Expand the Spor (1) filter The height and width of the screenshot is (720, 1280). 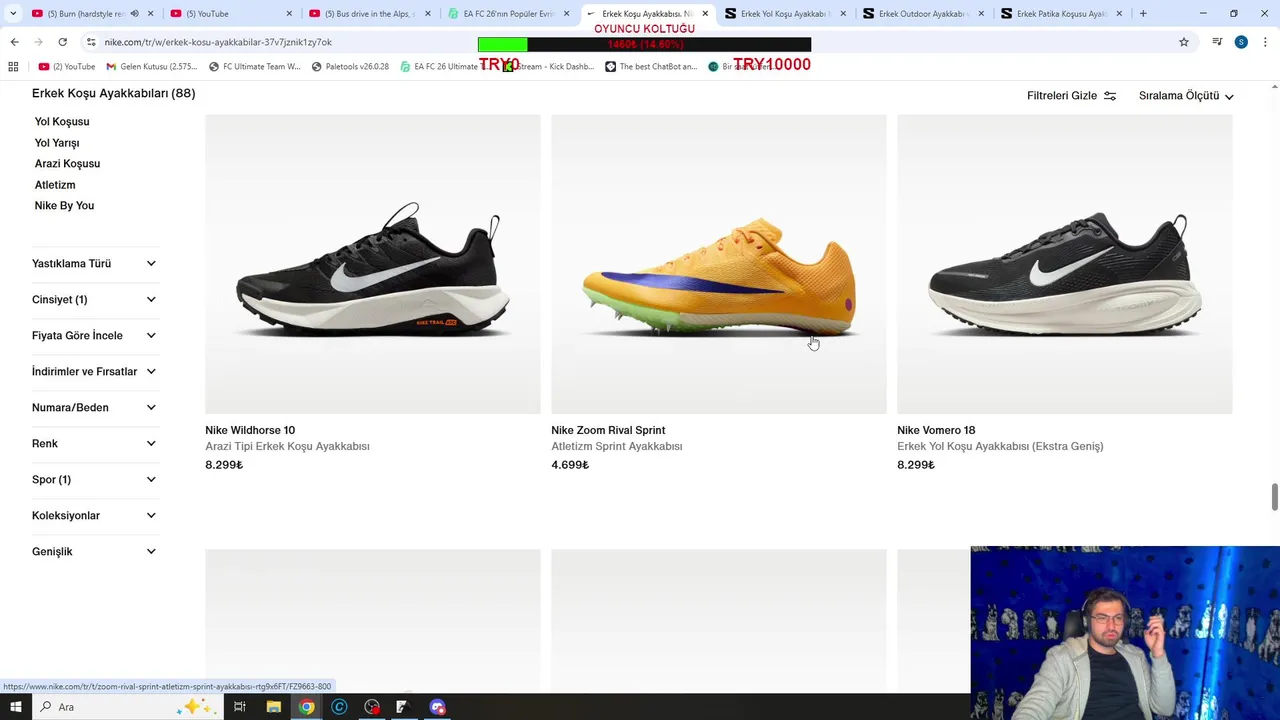94,480
